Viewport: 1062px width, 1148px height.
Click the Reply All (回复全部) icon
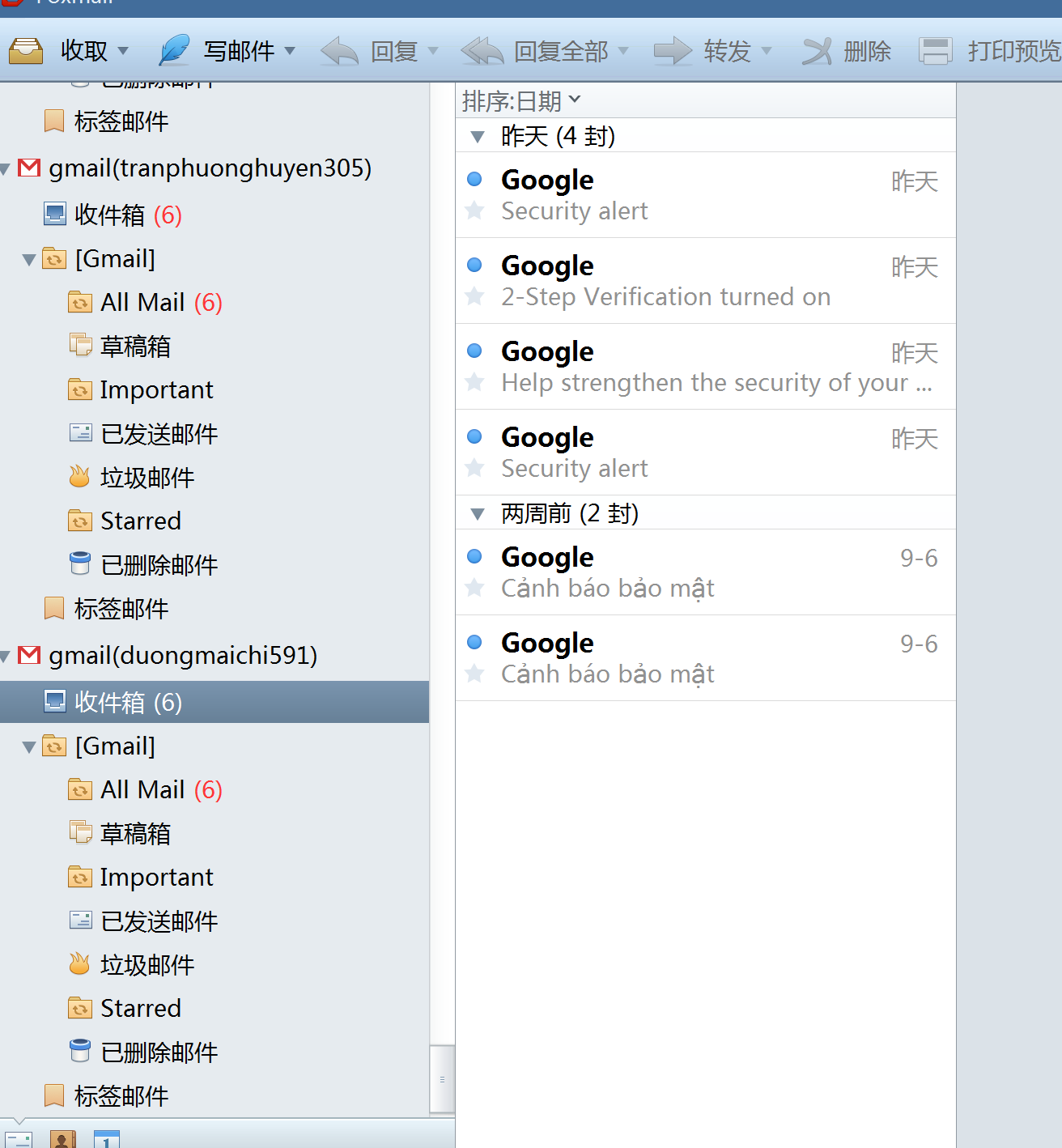482,51
